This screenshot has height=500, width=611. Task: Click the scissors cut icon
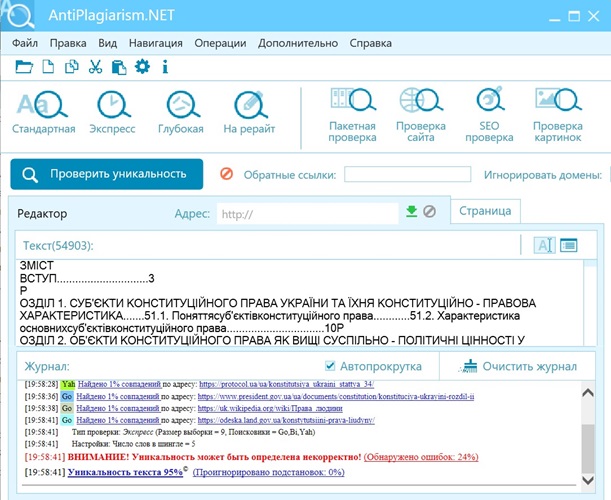click(95, 67)
